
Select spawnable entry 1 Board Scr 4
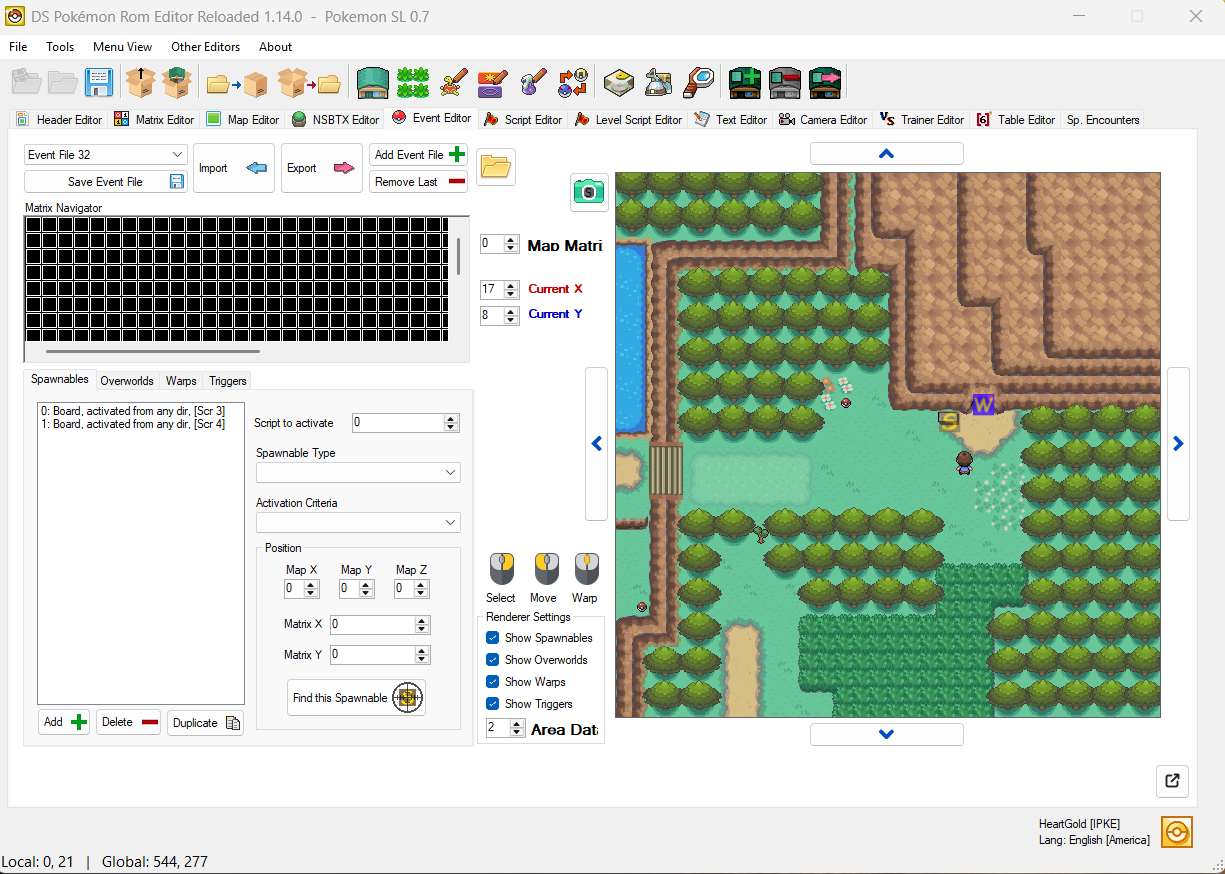point(133,424)
